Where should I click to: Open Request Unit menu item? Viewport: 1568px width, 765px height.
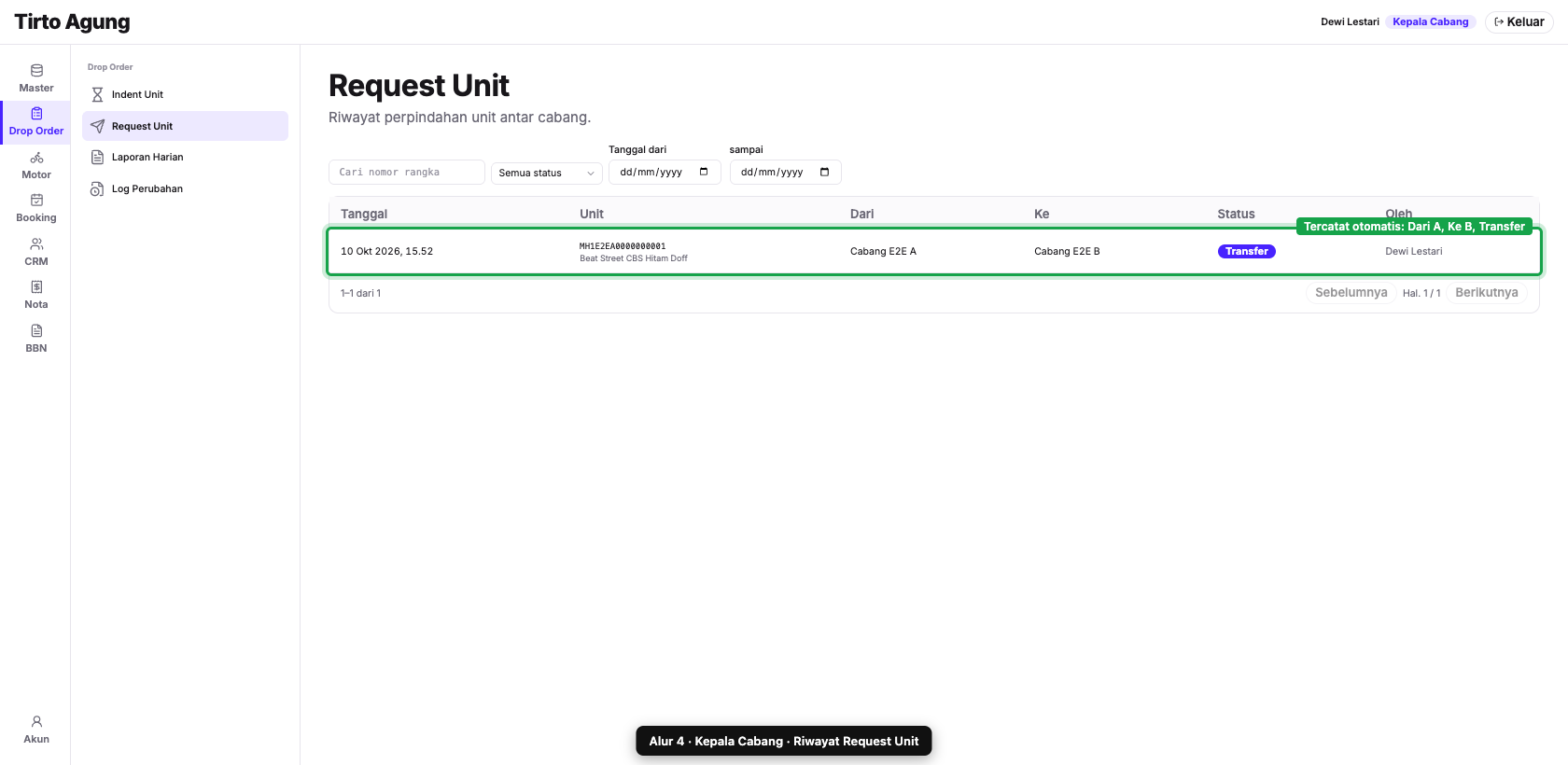[x=185, y=126]
